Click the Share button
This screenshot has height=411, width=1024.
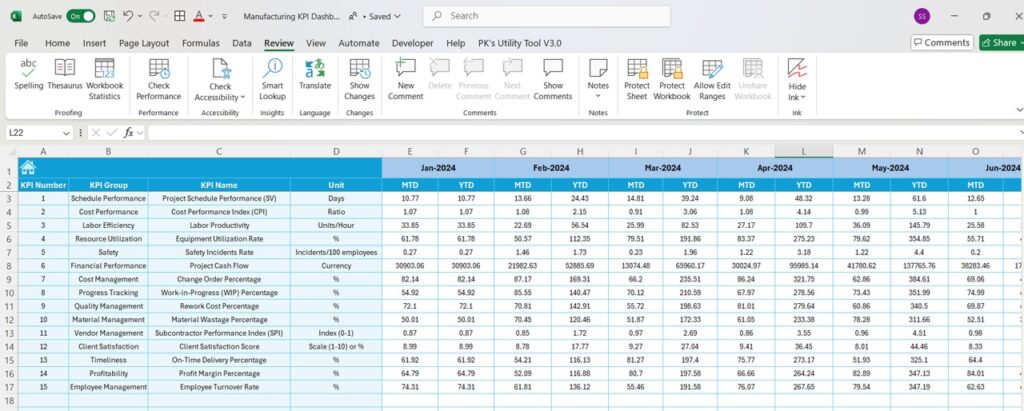[x=1001, y=42]
